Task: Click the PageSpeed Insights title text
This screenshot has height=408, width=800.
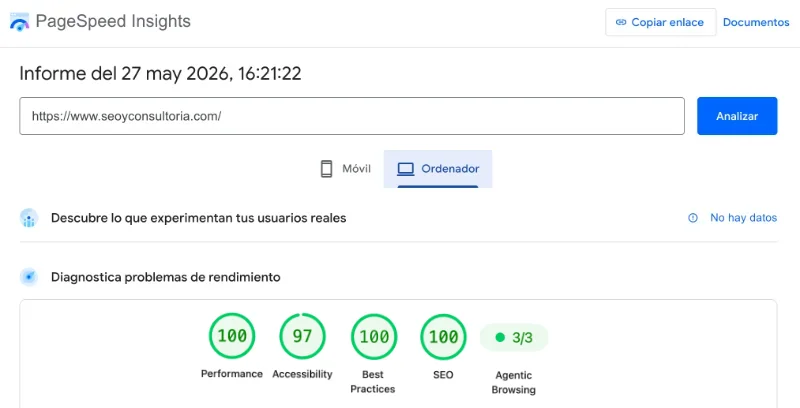Action: pos(113,21)
